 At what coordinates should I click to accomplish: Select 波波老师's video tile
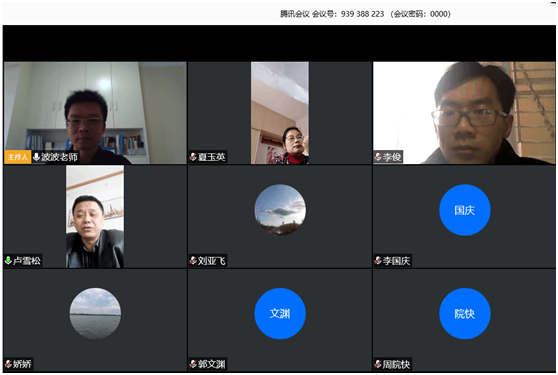point(95,113)
